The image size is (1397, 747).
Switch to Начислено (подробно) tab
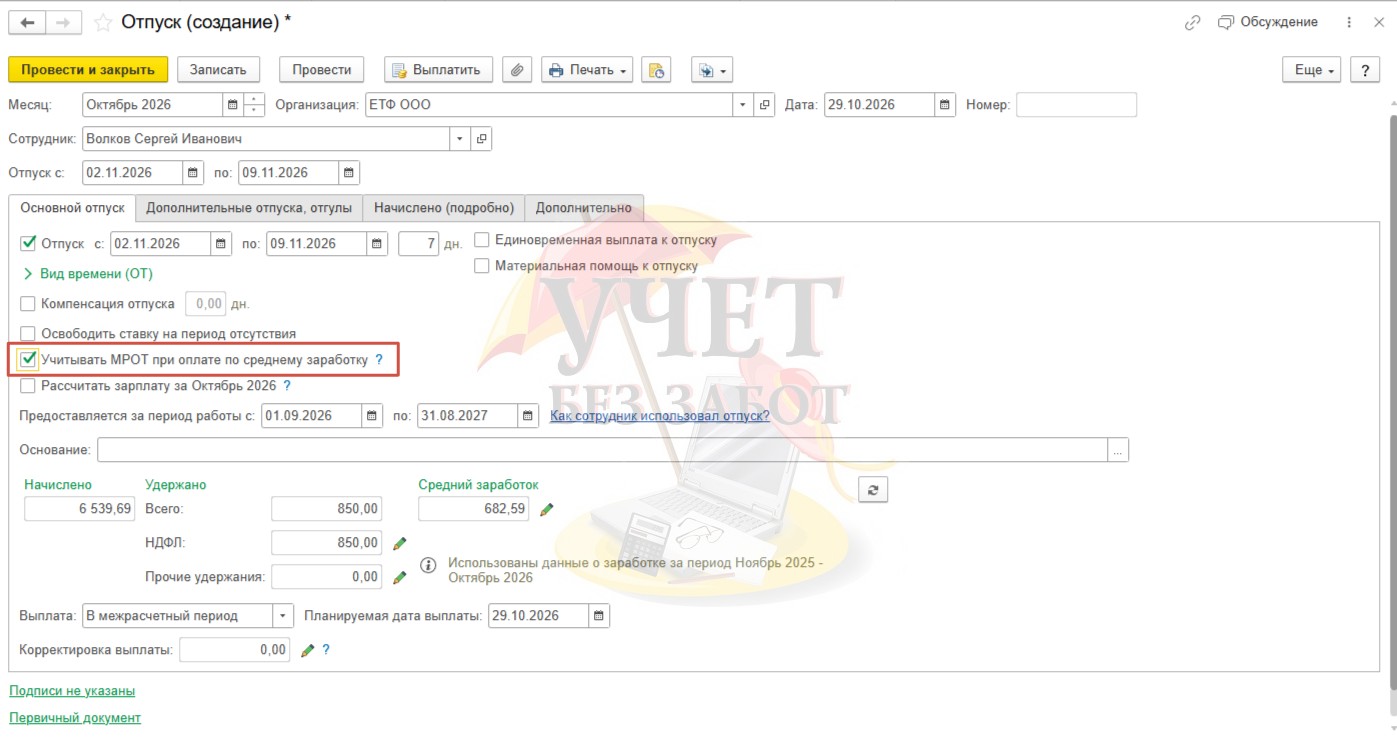click(444, 208)
